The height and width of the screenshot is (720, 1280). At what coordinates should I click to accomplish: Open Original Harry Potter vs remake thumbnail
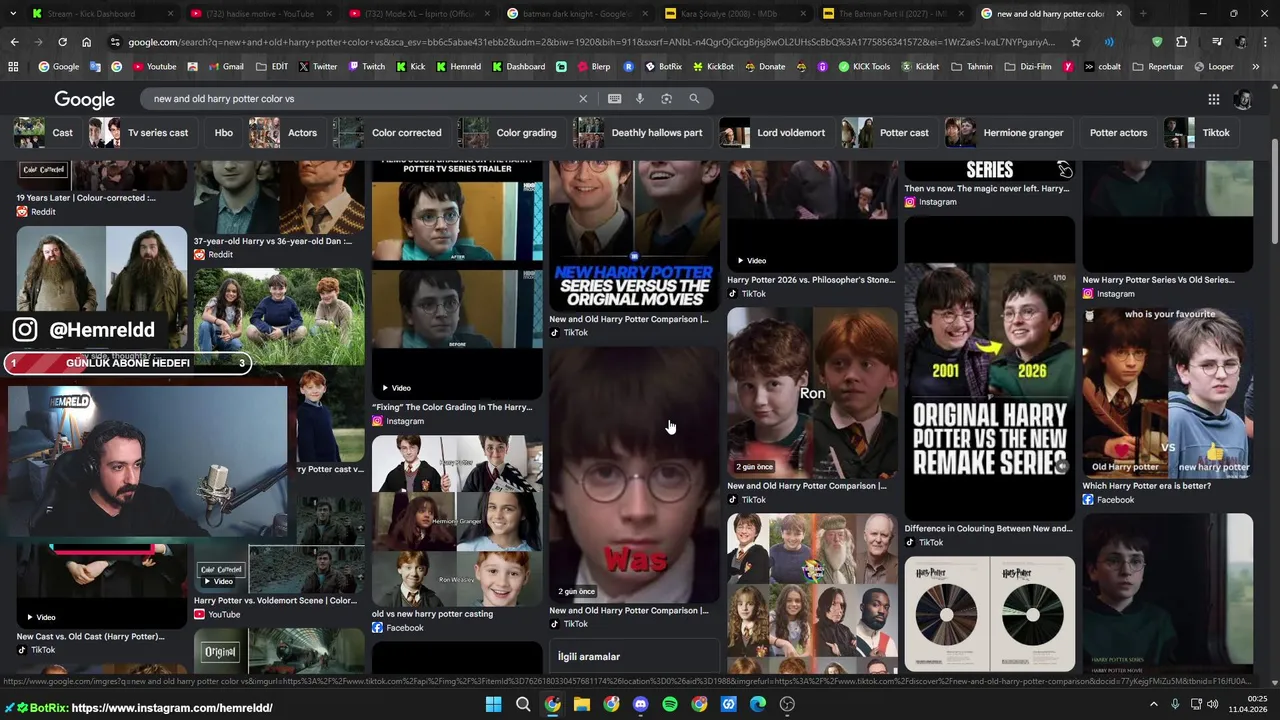pyautogui.click(x=989, y=368)
